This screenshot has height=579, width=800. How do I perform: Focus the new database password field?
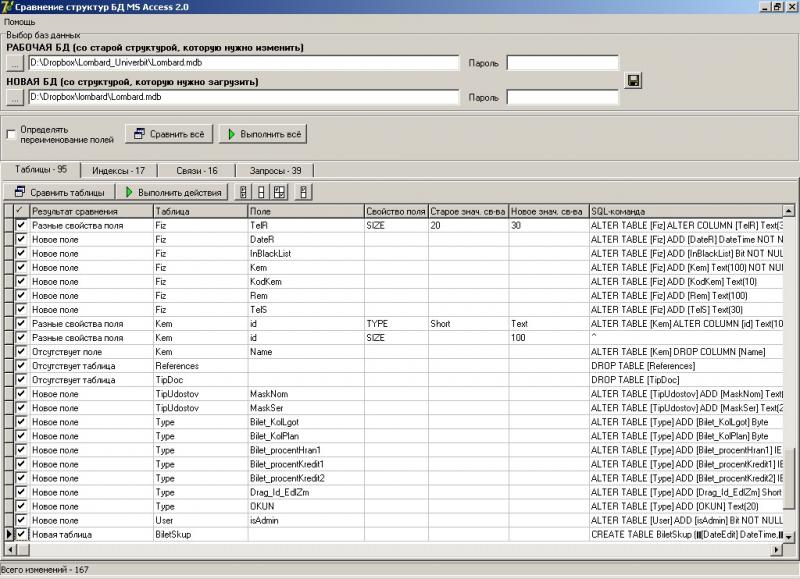click(563, 97)
